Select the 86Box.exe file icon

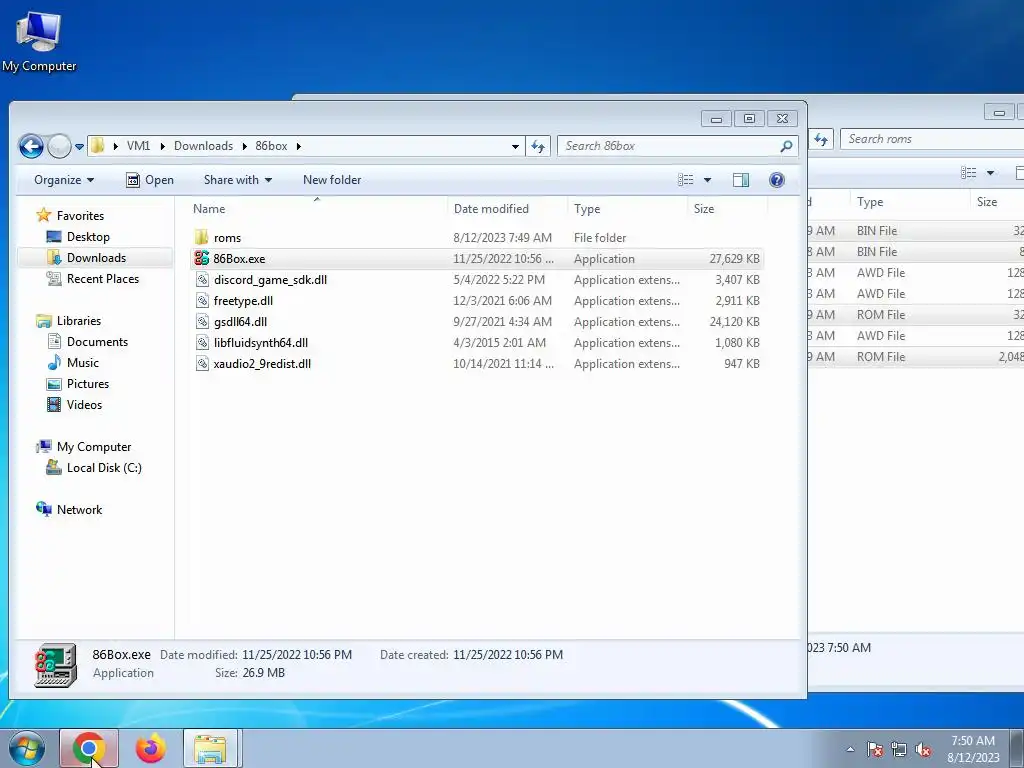pyautogui.click(x=202, y=259)
